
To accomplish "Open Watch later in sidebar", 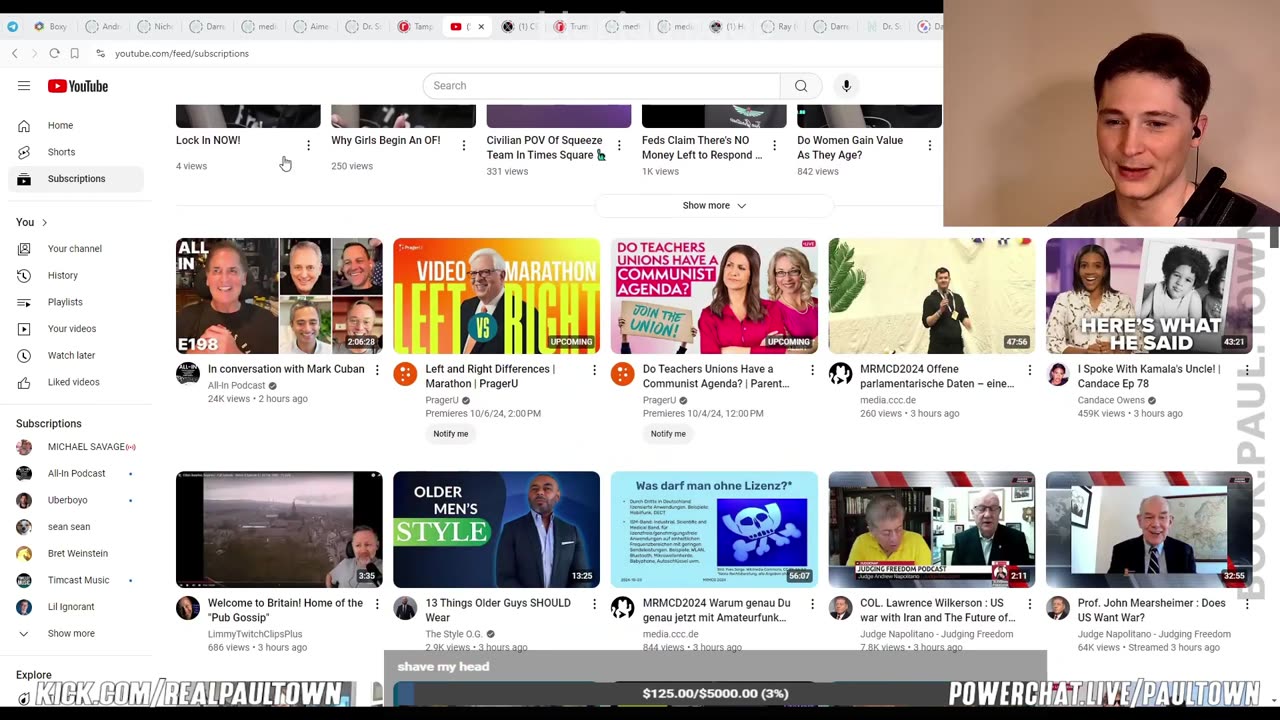I will tap(76, 355).
